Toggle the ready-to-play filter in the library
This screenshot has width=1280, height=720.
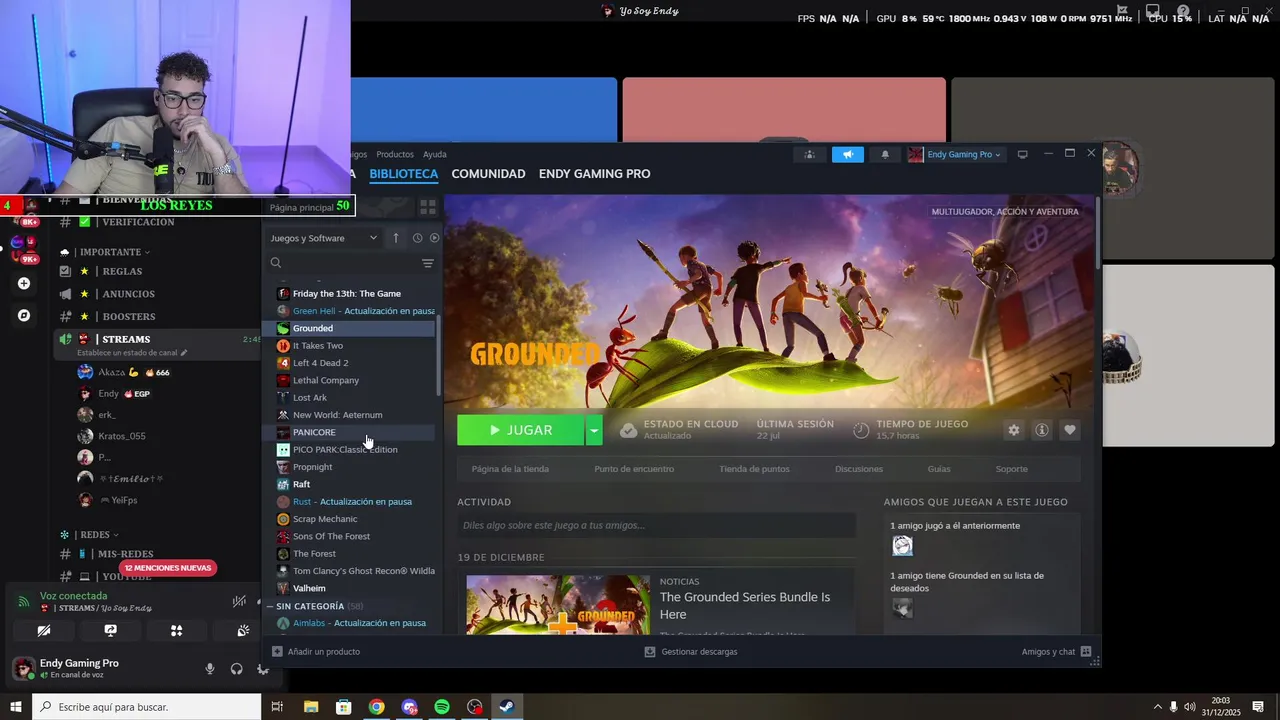click(434, 238)
